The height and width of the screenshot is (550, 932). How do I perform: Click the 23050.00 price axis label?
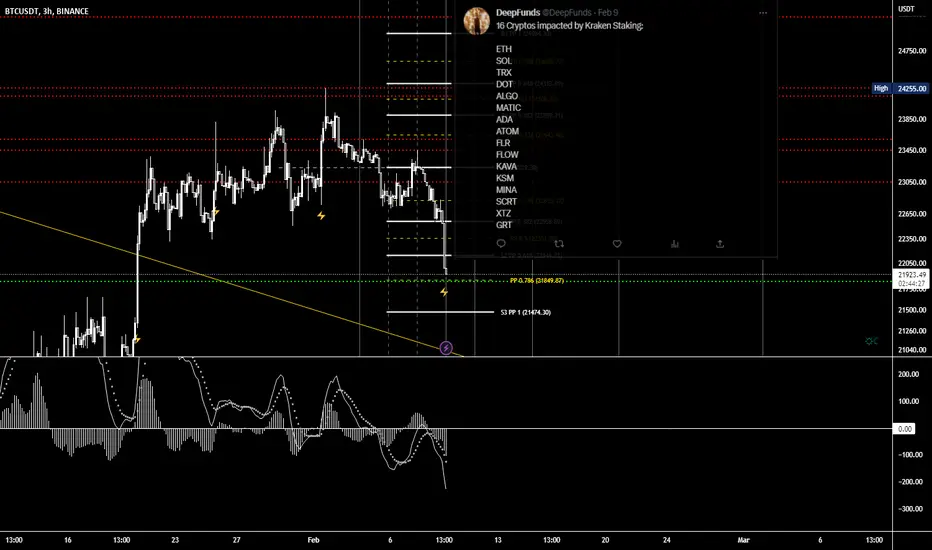912,183
